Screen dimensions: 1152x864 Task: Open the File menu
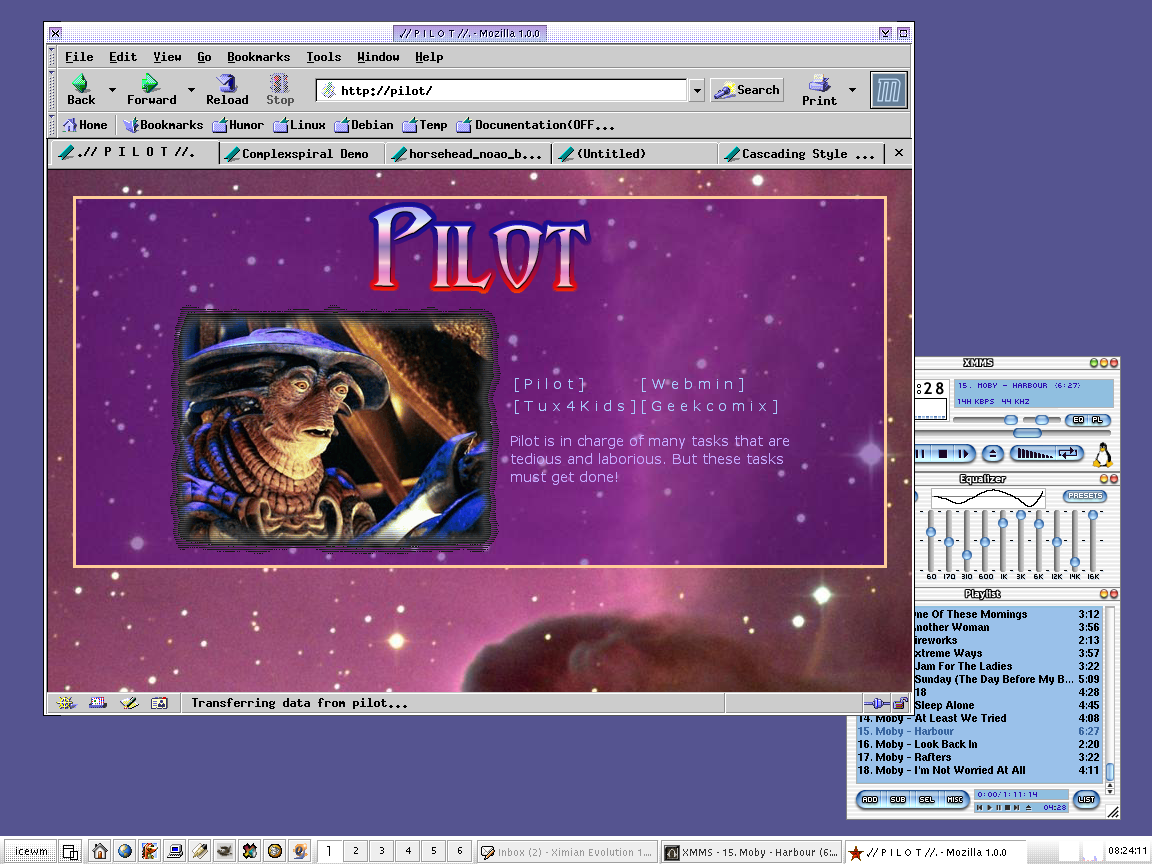click(x=79, y=57)
